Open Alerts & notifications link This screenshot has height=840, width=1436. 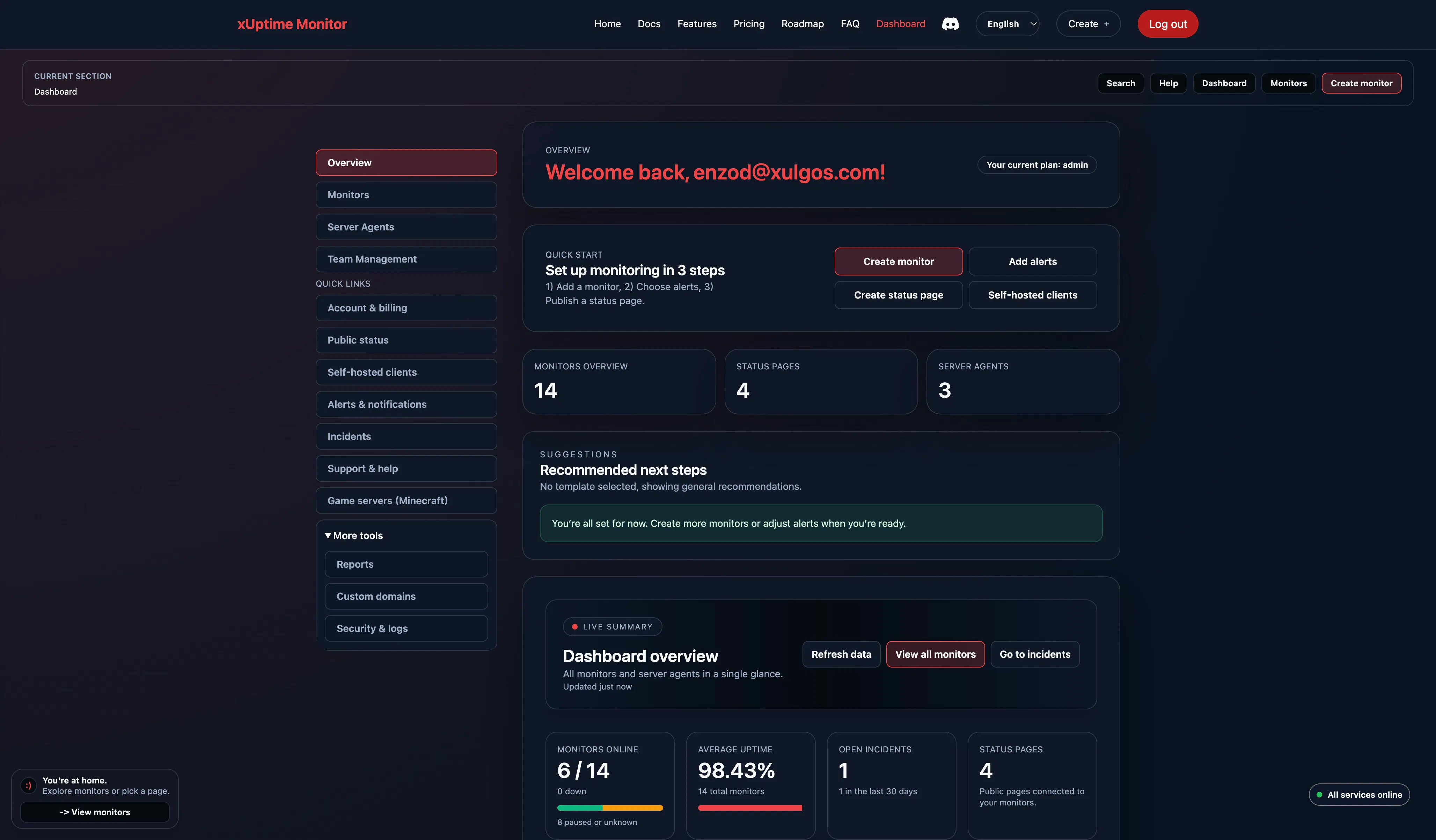coord(406,405)
